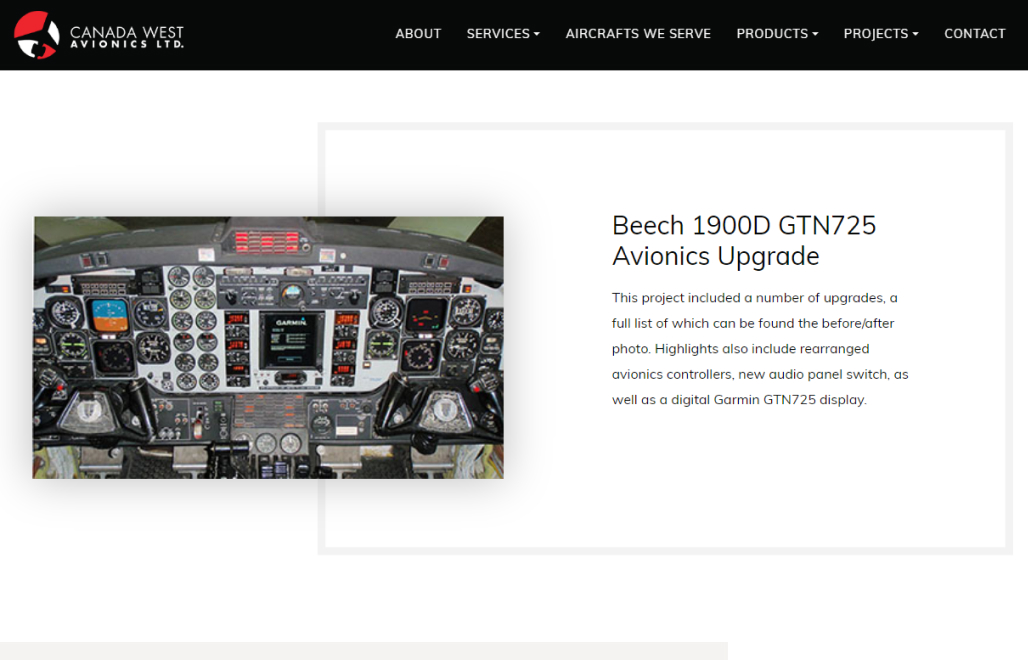Open the Contact page

tap(974, 34)
